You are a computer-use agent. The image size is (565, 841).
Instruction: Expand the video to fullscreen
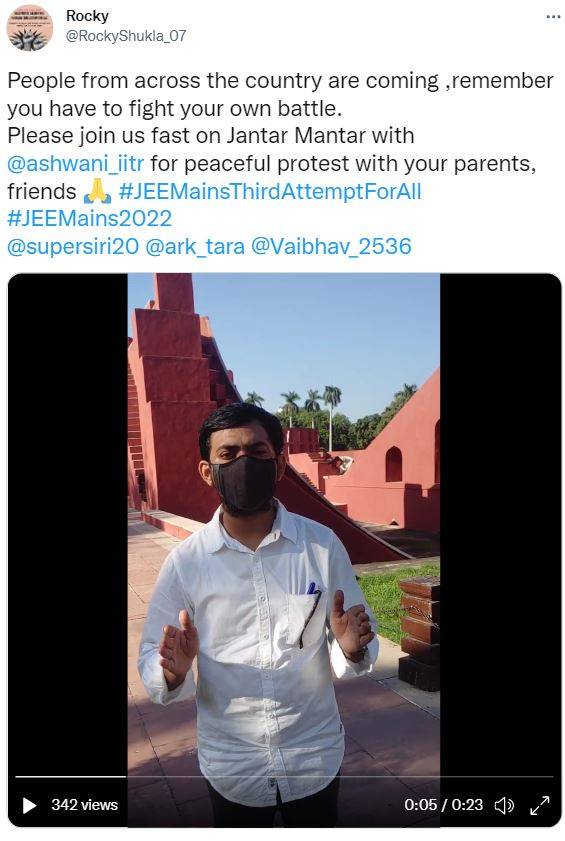tap(539, 805)
